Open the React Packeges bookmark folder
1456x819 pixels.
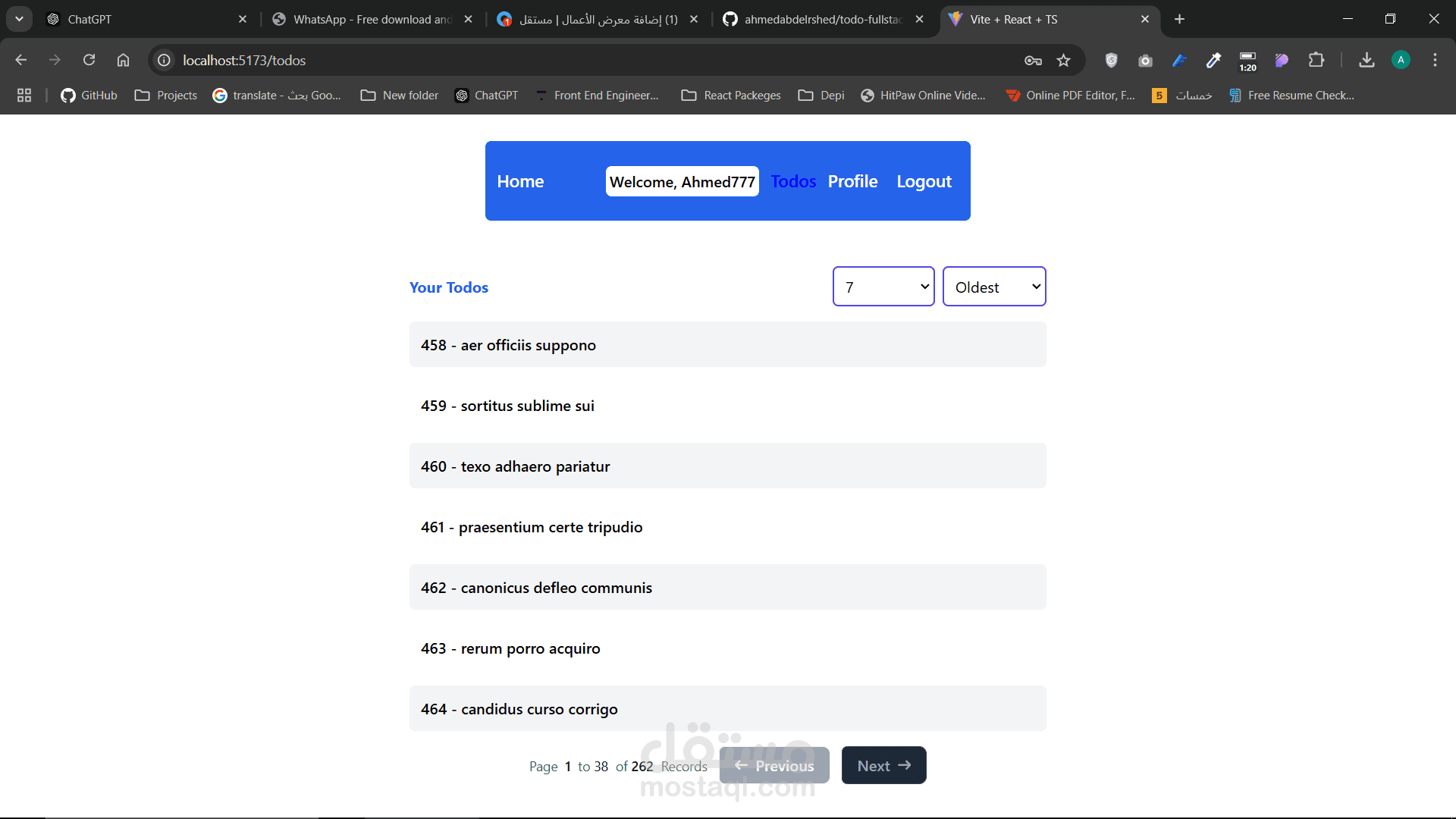(x=731, y=95)
